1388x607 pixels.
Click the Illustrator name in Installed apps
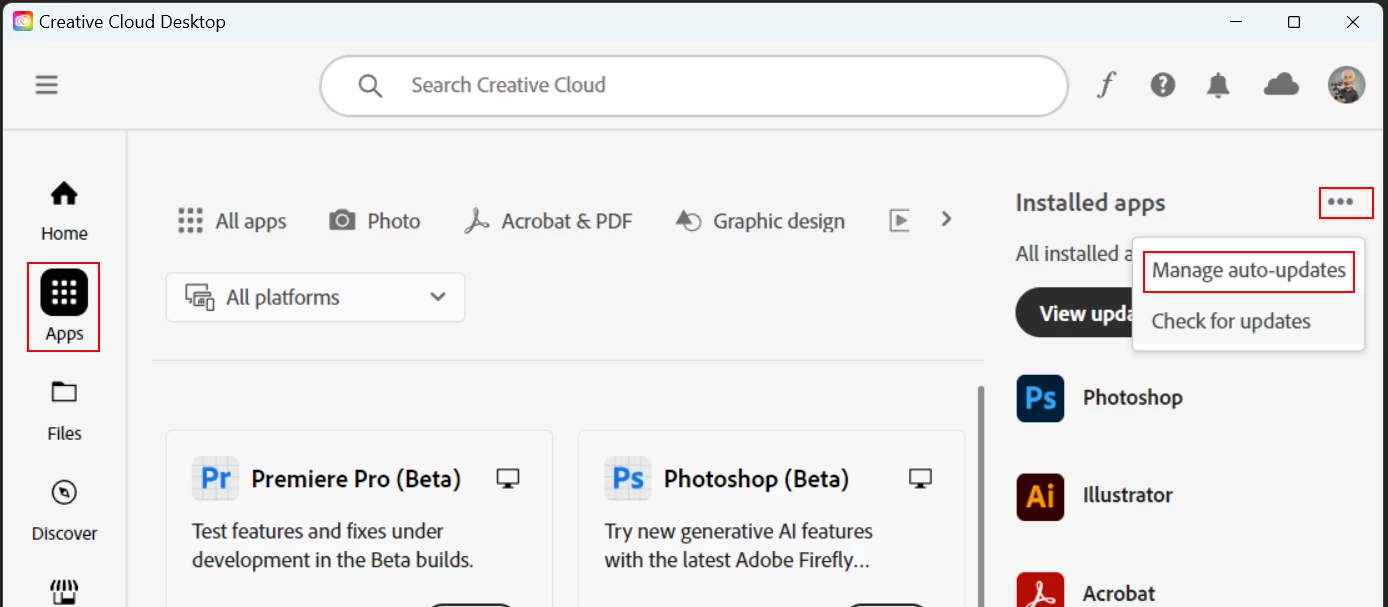1127,495
